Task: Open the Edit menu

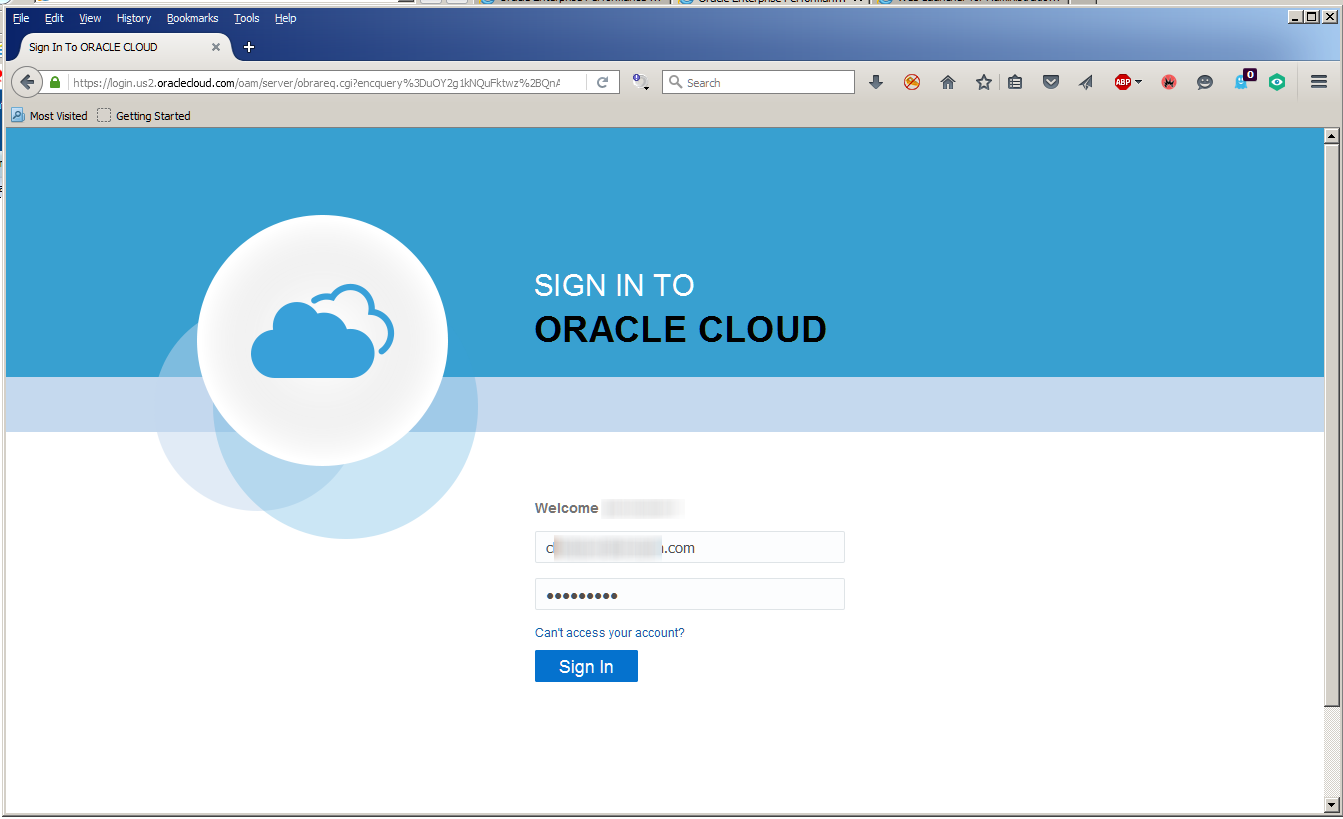Action: pos(54,18)
